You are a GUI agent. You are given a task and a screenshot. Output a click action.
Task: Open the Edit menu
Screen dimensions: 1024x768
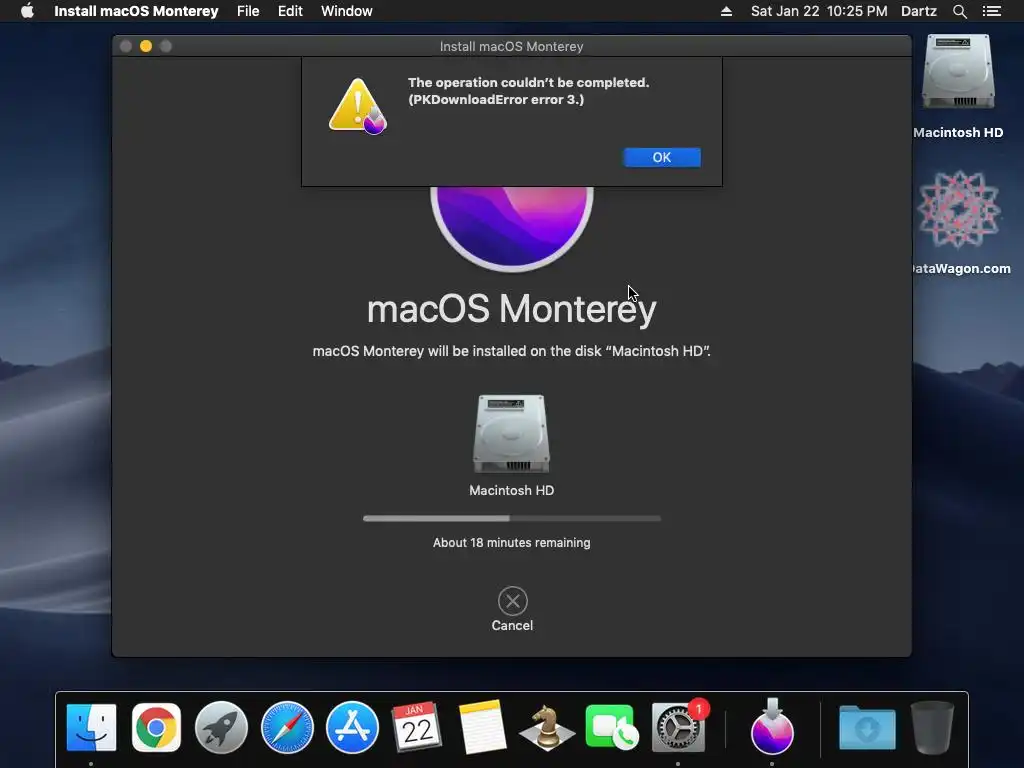(290, 11)
